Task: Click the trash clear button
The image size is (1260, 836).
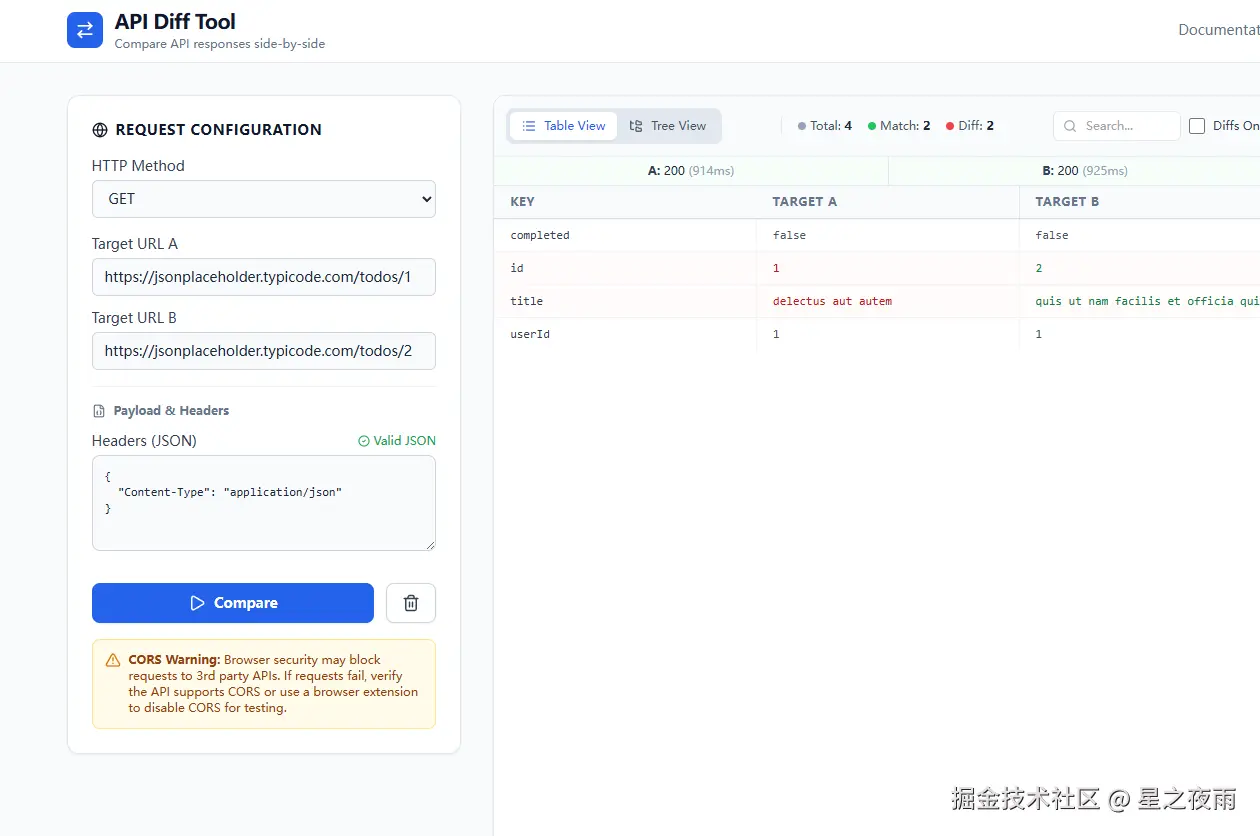Action: [x=410, y=603]
